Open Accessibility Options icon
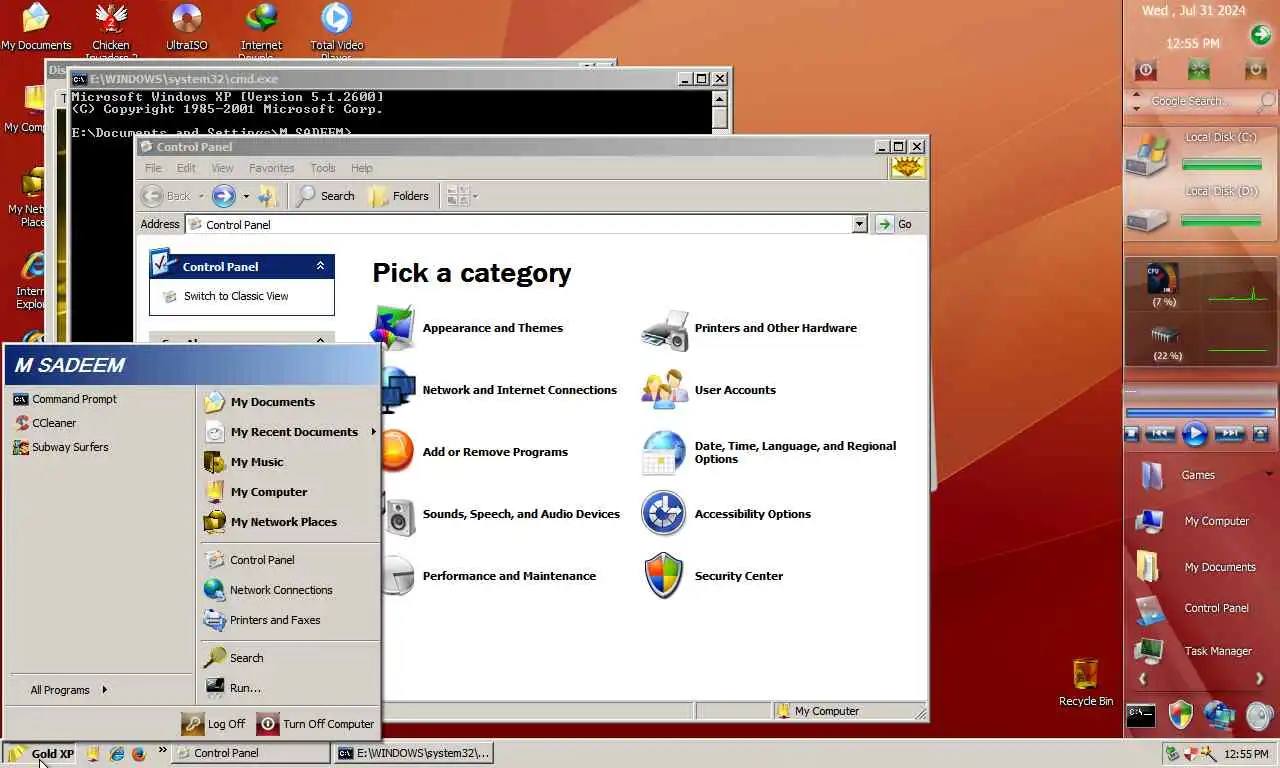The width and height of the screenshot is (1280, 768). click(664, 514)
